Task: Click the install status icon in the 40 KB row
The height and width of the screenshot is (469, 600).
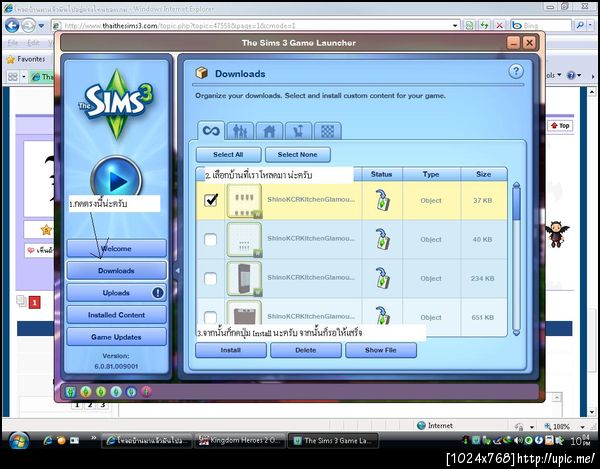Action: coord(382,239)
